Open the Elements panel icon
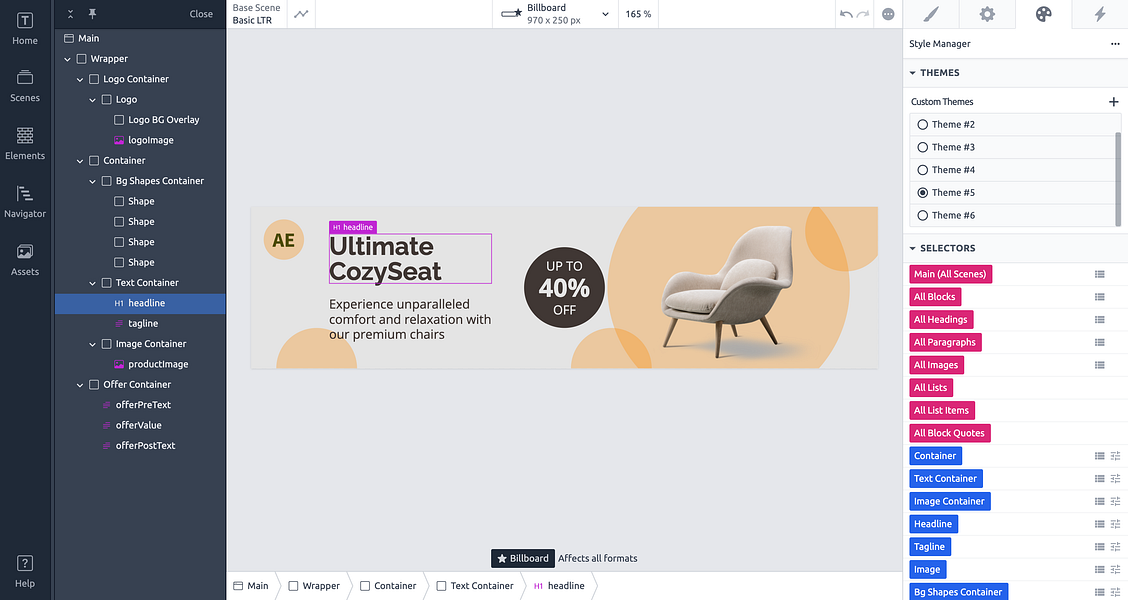 tap(24, 143)
